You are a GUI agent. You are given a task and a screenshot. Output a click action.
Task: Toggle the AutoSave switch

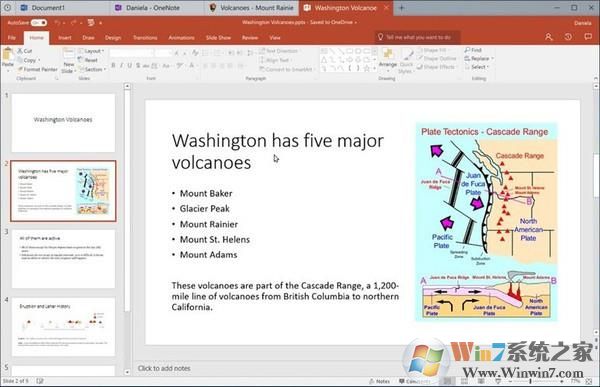(x=39, y=23)
